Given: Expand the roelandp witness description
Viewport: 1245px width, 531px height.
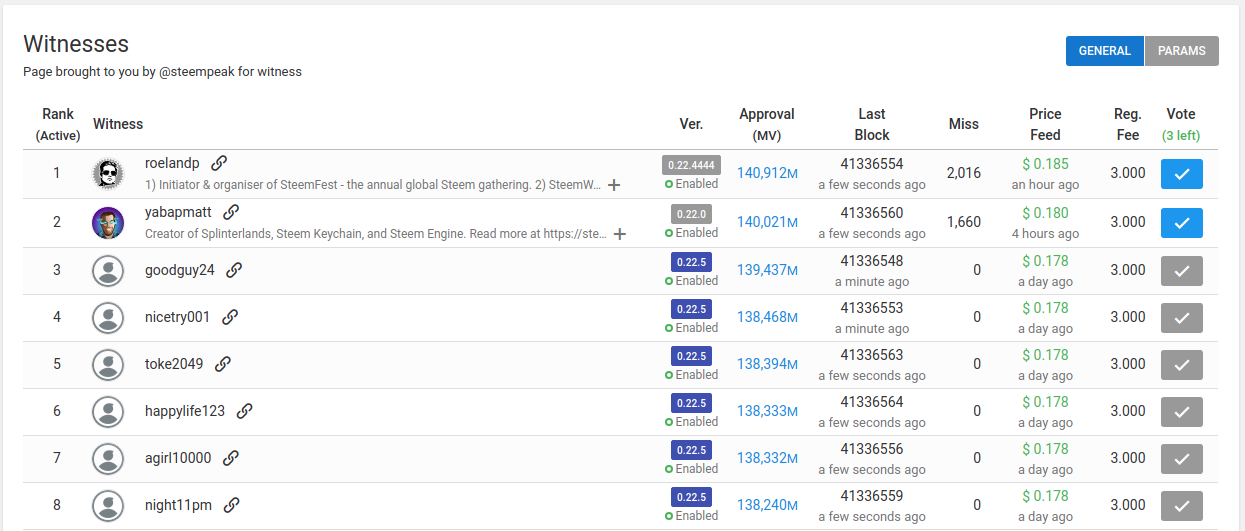Looking at the screenshot, I should coord(614,185).
